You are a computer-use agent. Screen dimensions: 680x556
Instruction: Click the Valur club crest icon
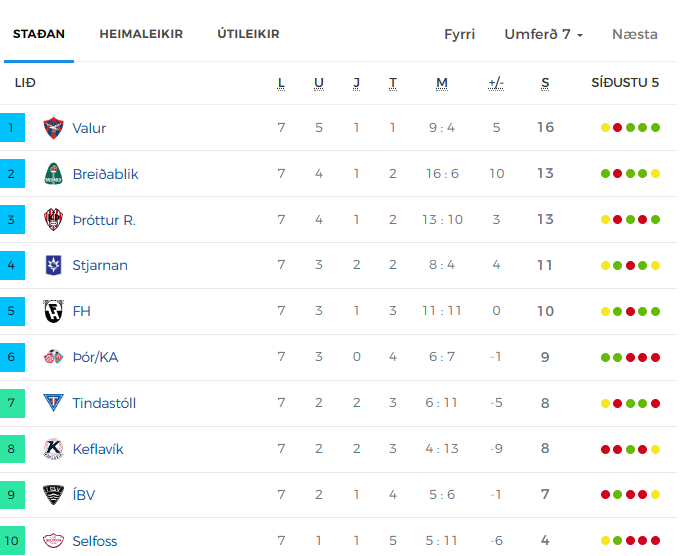pos(53,128)
